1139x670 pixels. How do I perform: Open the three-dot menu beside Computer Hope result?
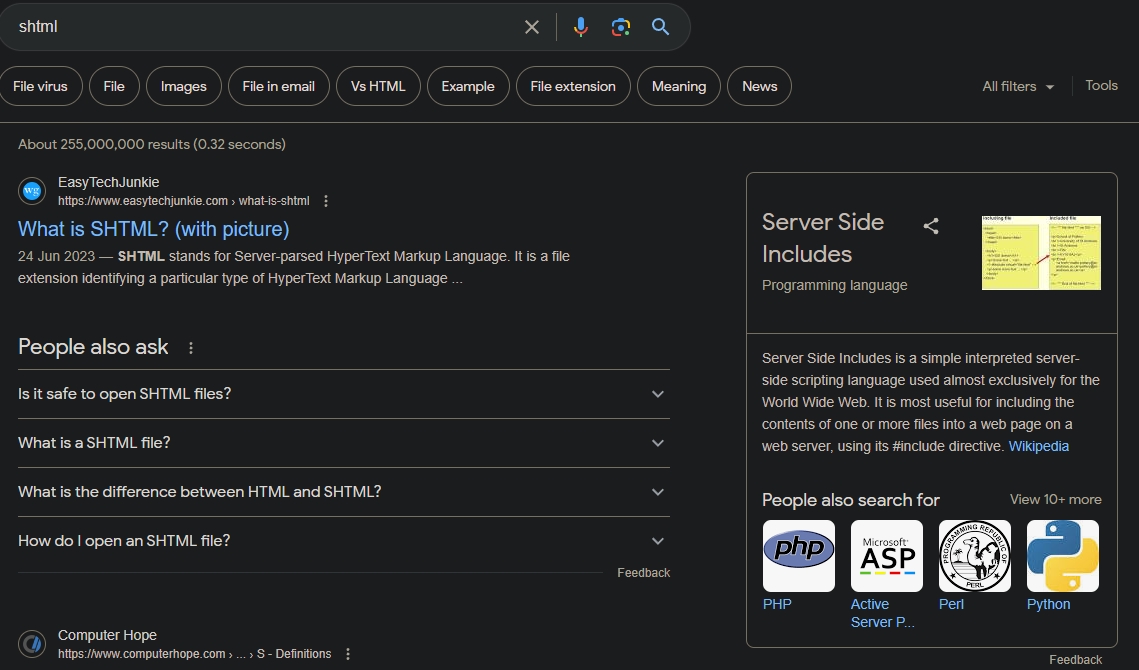pos(348,654)
